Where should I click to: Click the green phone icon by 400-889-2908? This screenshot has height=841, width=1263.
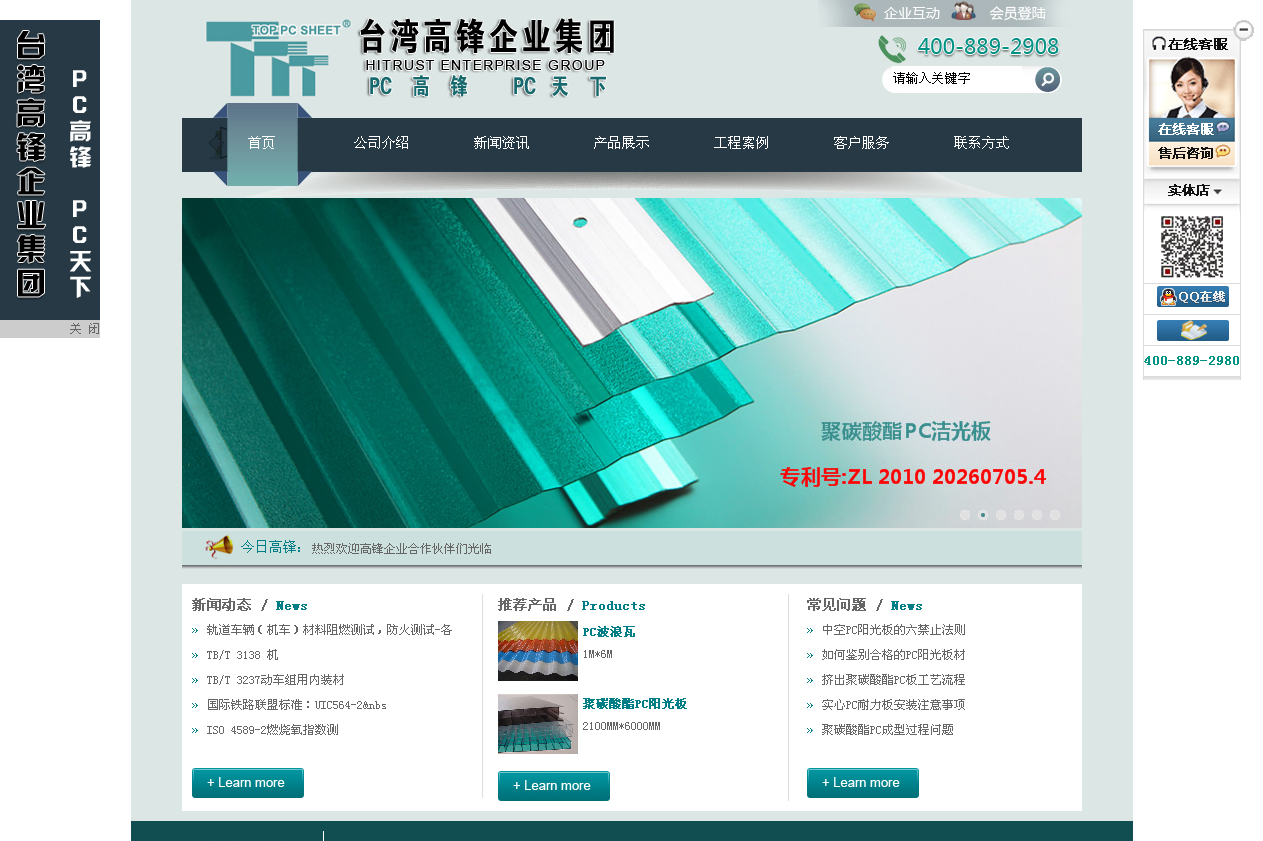[x=892, y=49]
